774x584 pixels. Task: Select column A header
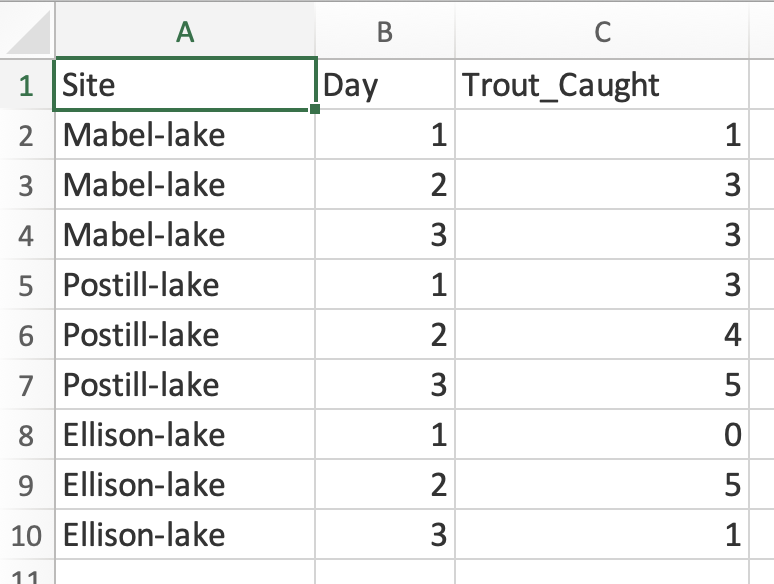coord(185,32)
